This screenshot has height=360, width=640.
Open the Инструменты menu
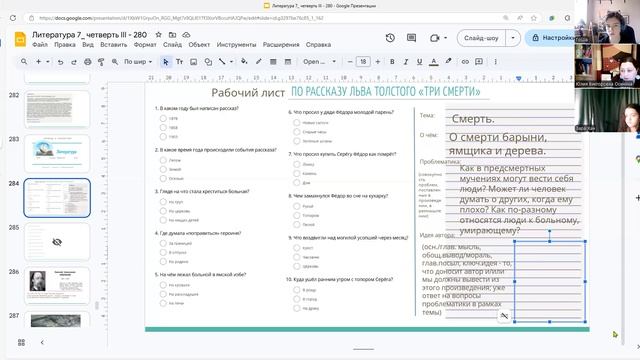[x=236, y=45]
